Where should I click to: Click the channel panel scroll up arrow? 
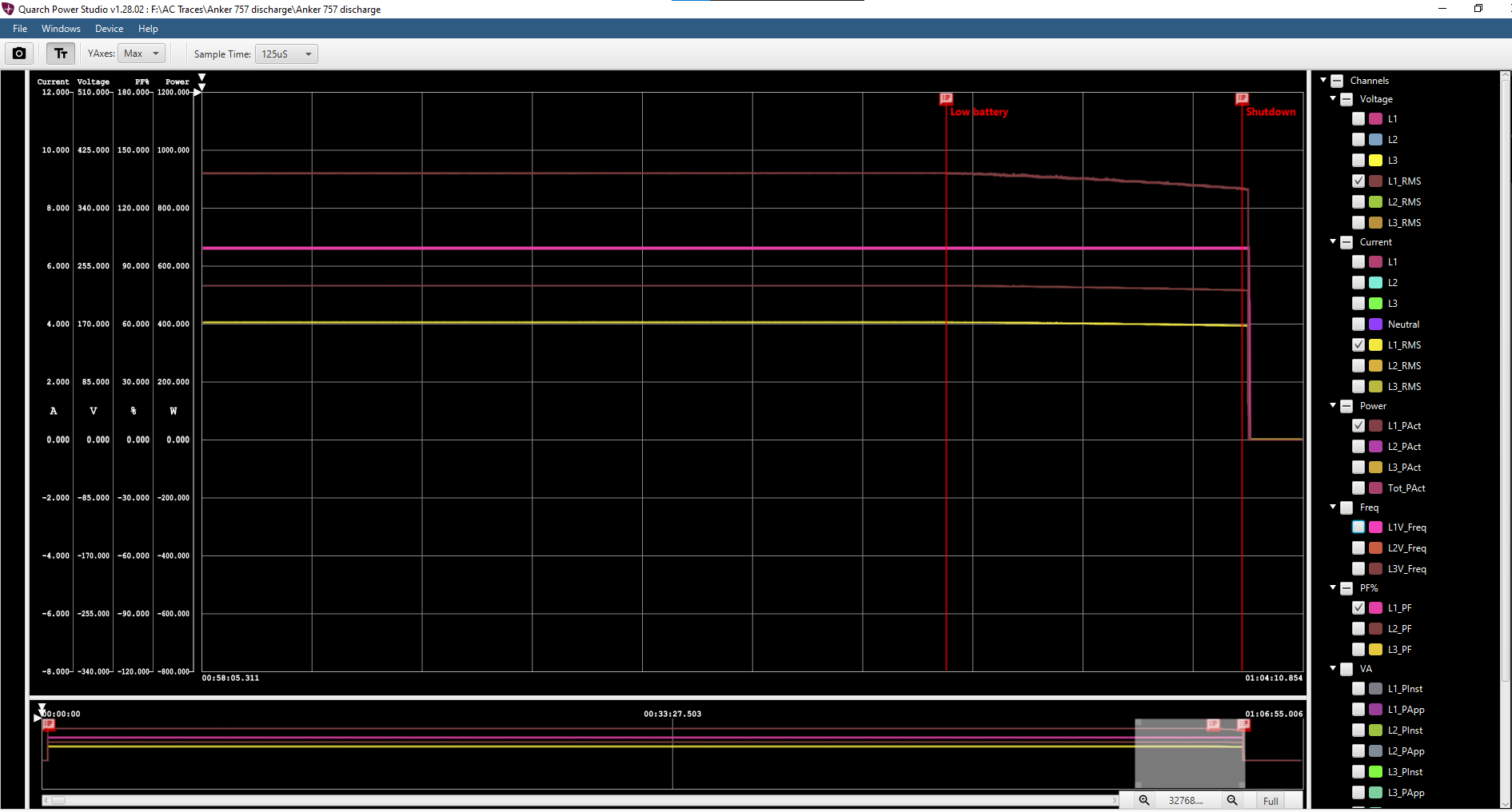(x=1506, y=76)
